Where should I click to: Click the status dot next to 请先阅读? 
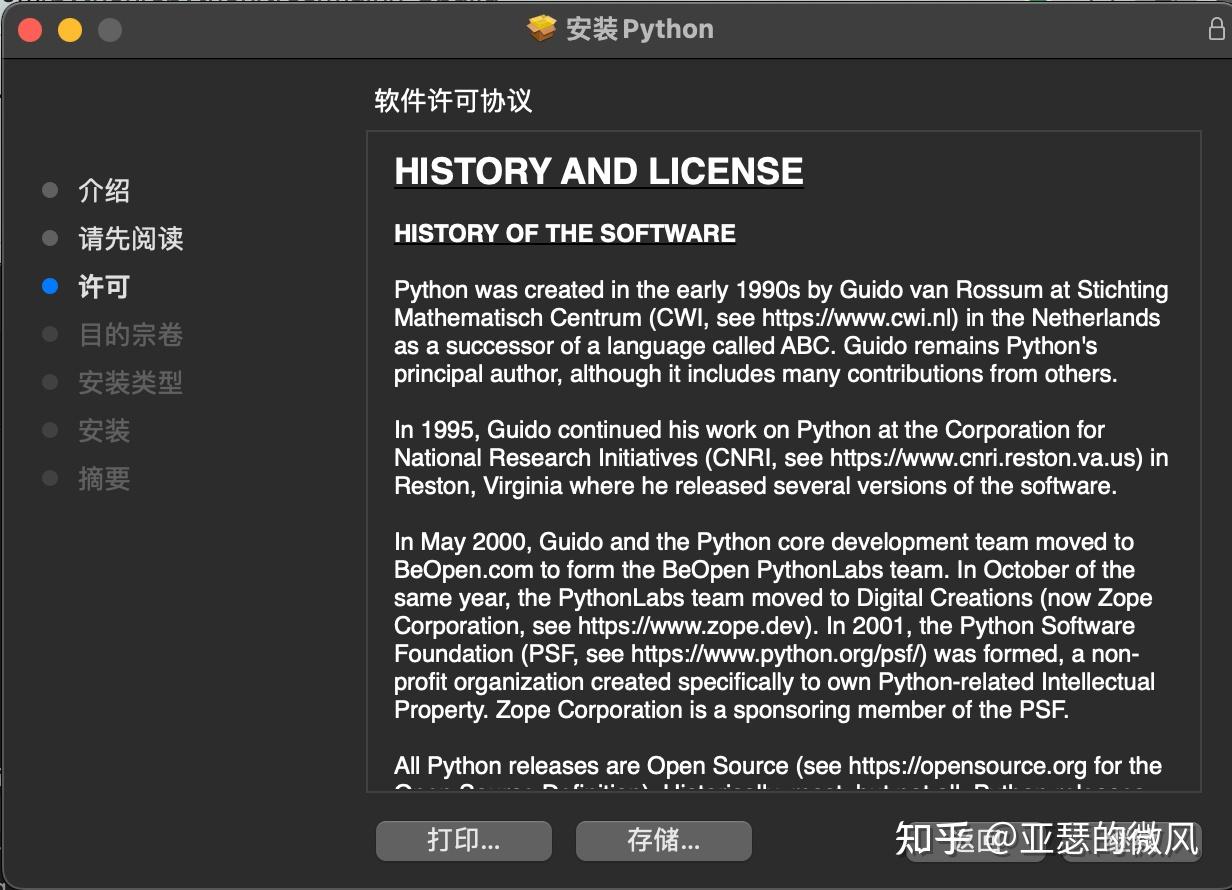click(49, 238)
